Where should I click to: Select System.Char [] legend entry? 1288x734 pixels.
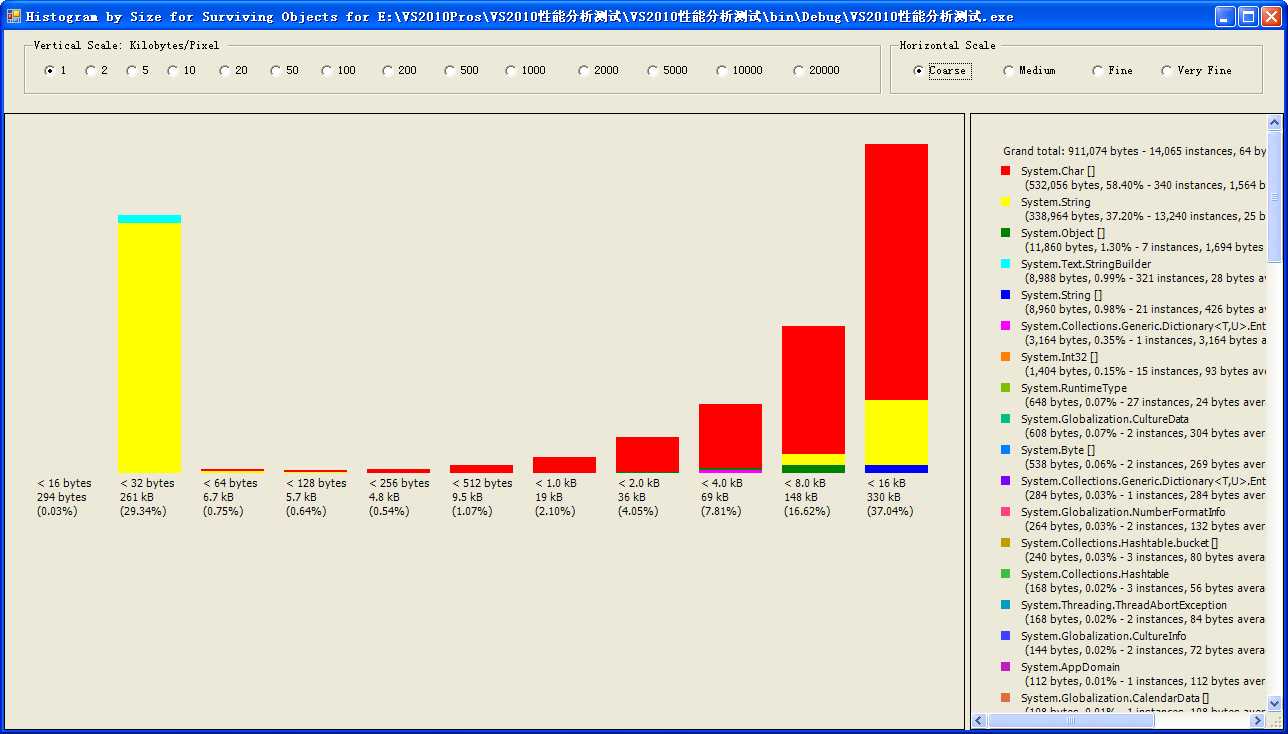1058,172
